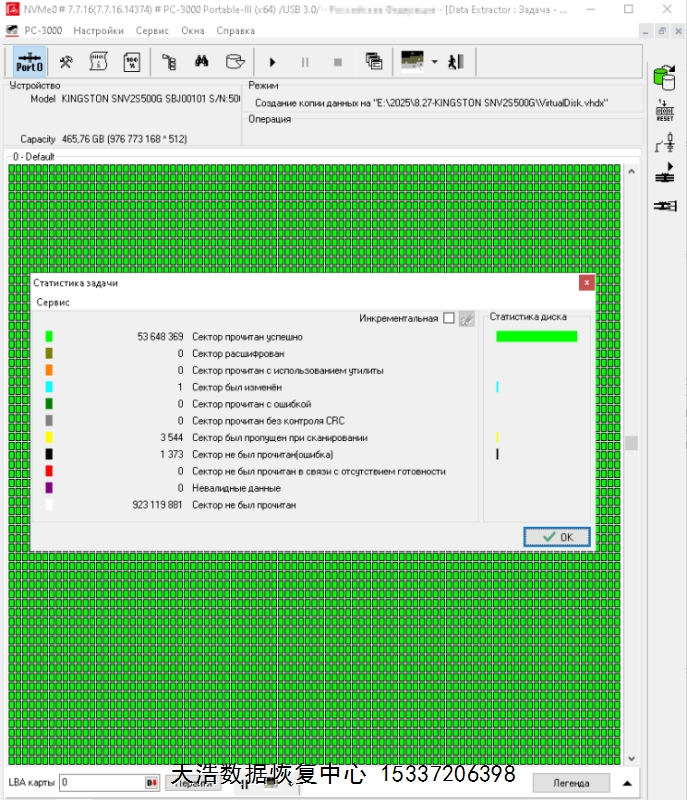Viewport: 687px width, 800px height.
Task: Click the database cylinders icon in right sidebar
Action: click(x=664, y=76)
